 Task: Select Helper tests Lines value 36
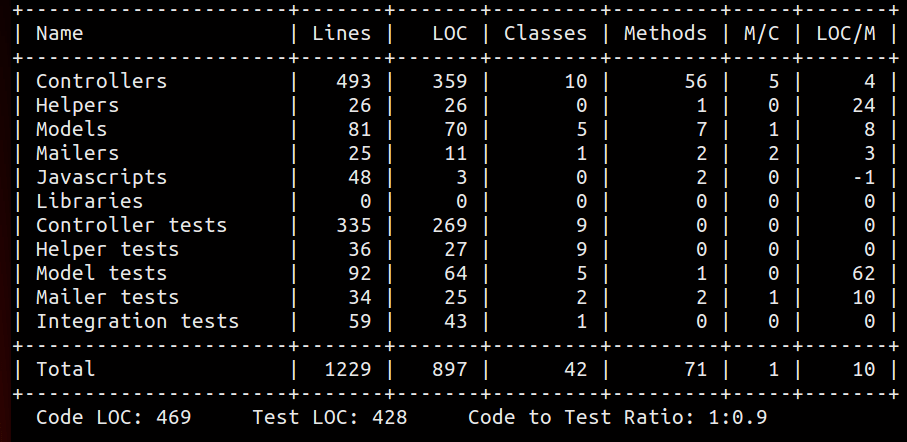coord(359,249)
